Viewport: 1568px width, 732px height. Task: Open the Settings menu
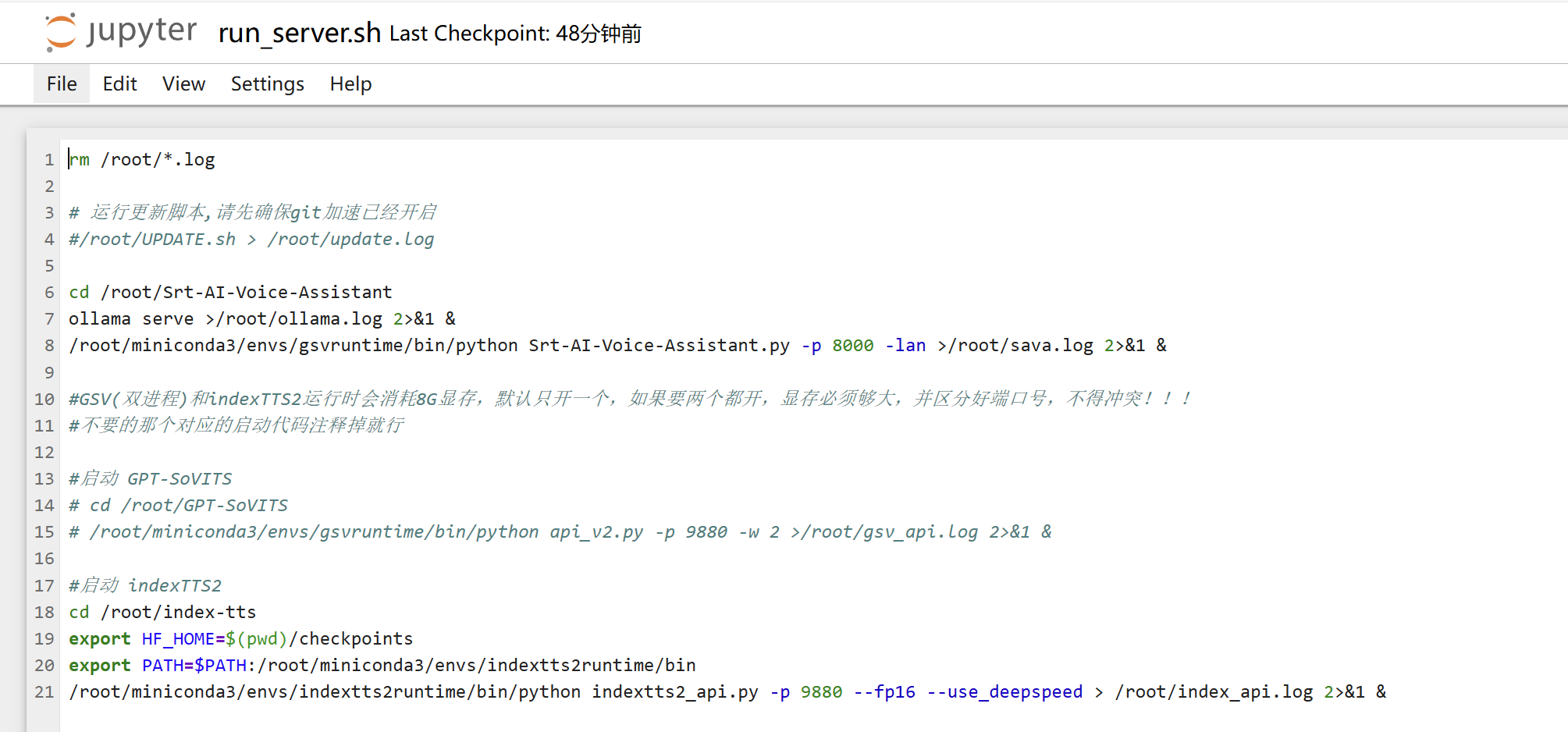pyautogui.click(x=267, y=84)
